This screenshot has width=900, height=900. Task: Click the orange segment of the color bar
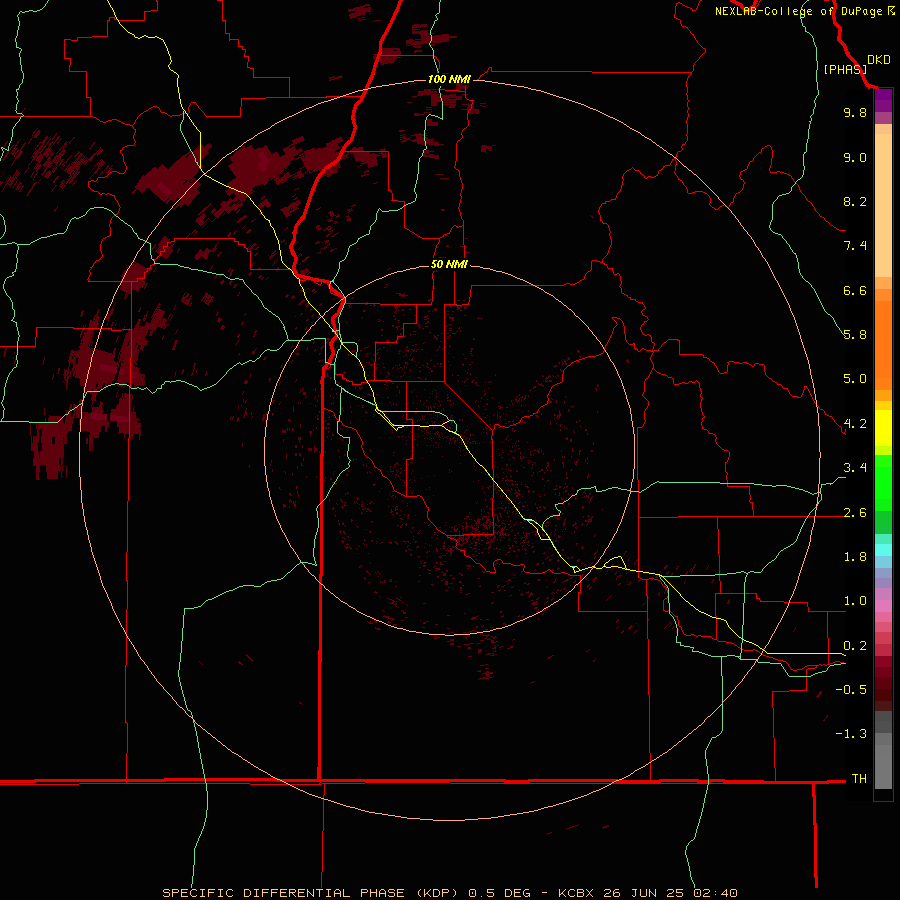coord(883,345)
